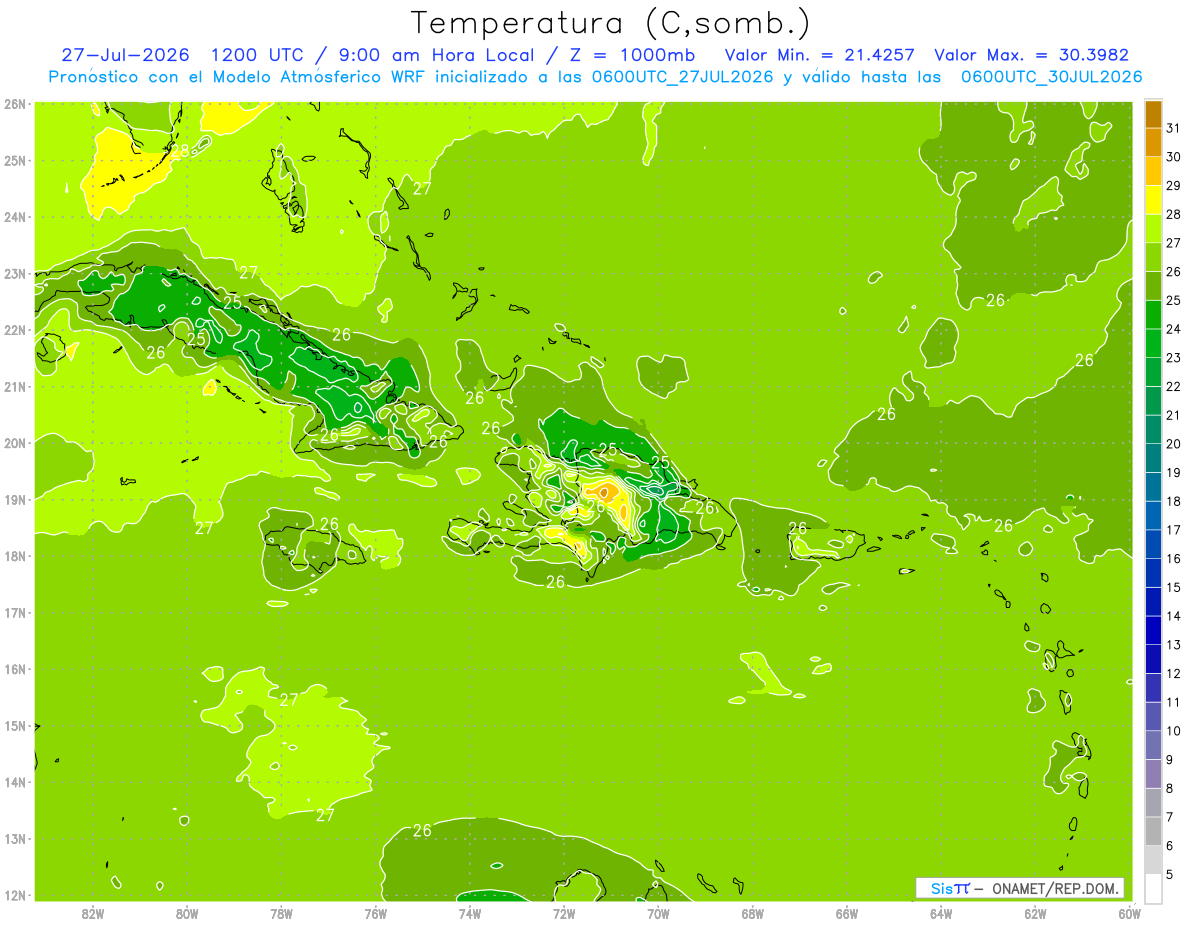This screenshot has width=1200, height=927.
Task: Click the 20N latitude axis label
Action: pos(15,443)
